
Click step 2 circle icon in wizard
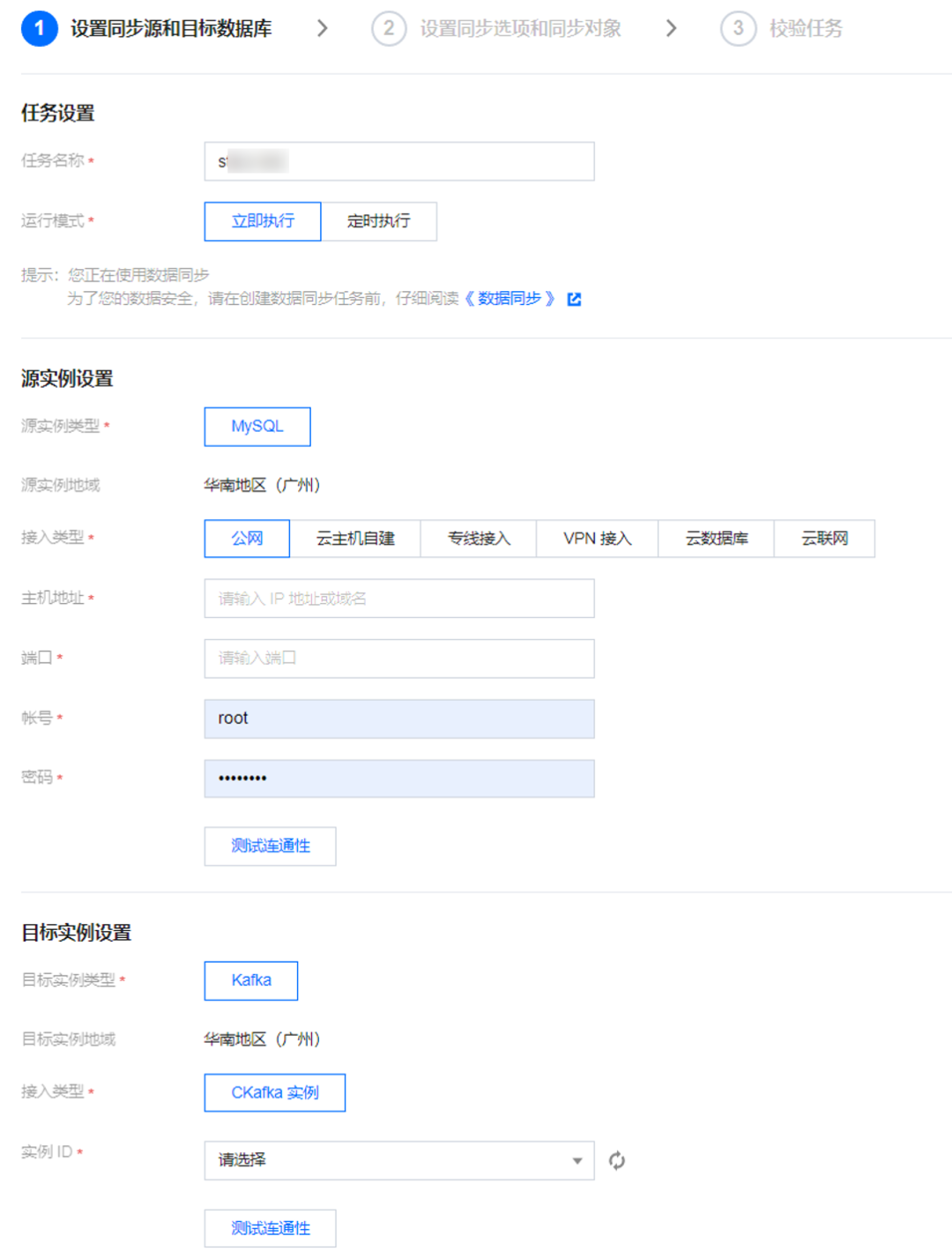[389, 28]
